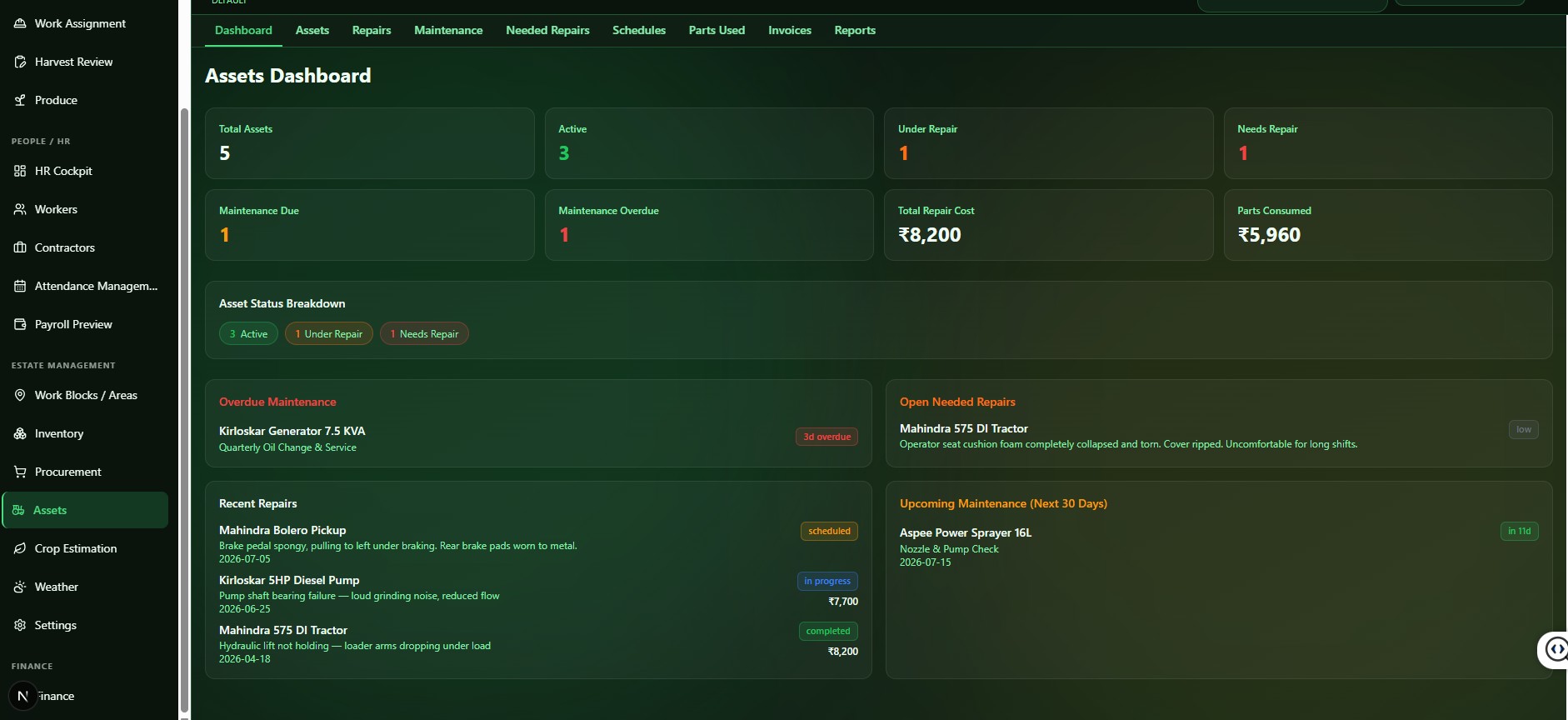Click the in progress status badge
Image resolution: width=1568 pixels, height=720 pixels.
(x=827, y=581)
